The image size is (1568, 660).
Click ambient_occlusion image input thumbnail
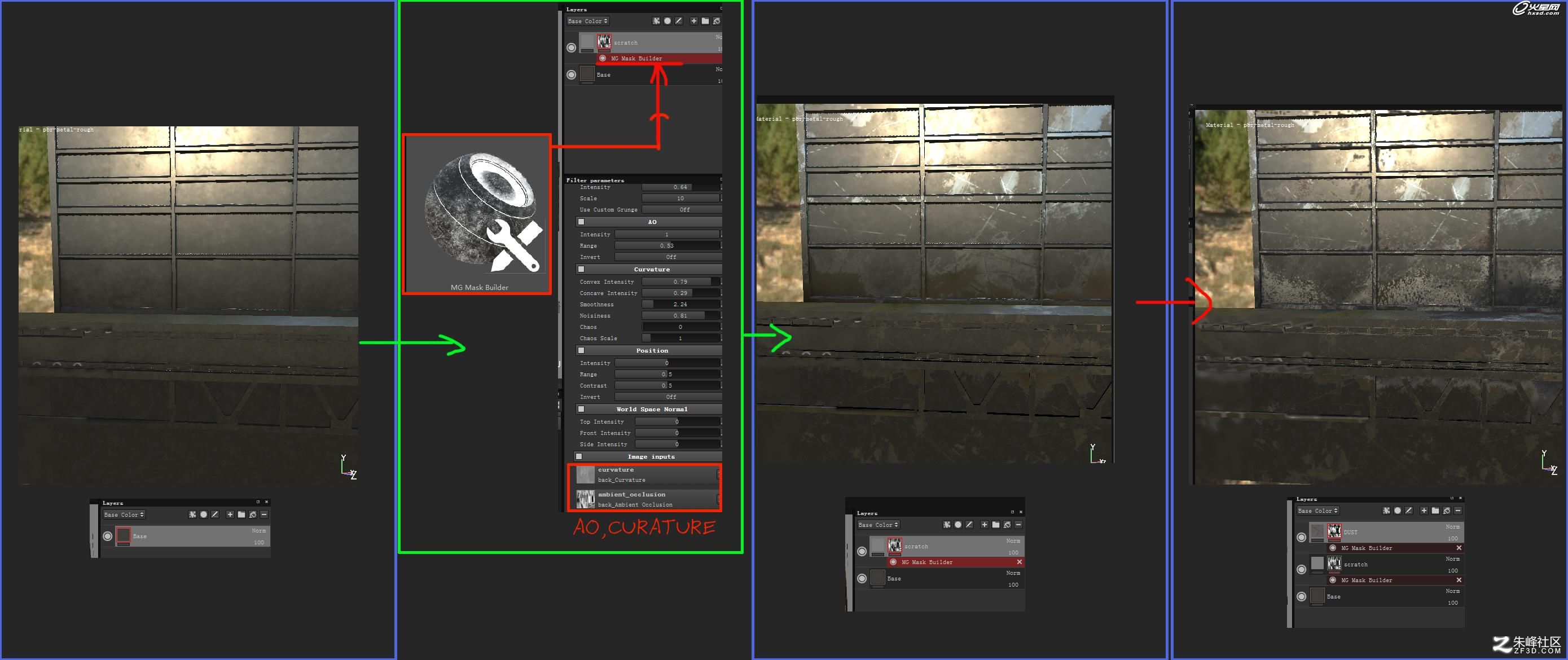pyautogui.click(x=585, y=499)
